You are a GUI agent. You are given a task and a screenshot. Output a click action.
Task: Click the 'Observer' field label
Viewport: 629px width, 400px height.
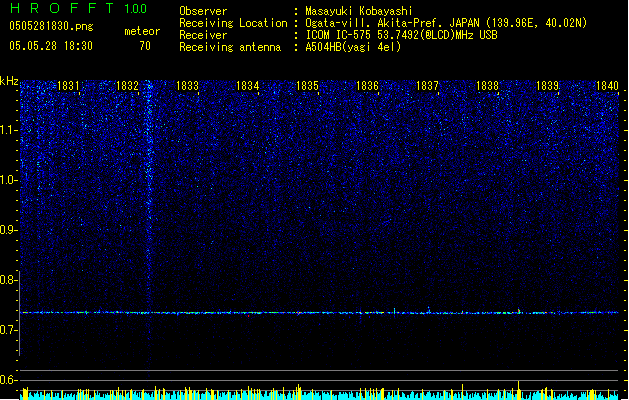203,11
